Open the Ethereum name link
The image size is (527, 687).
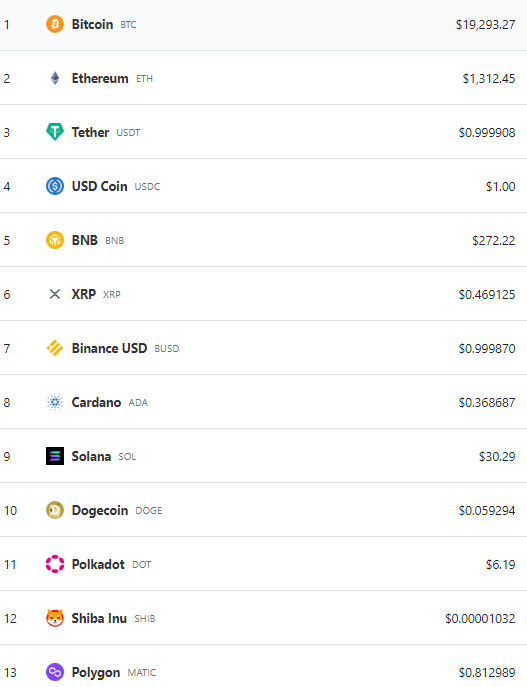click(100, 78)
